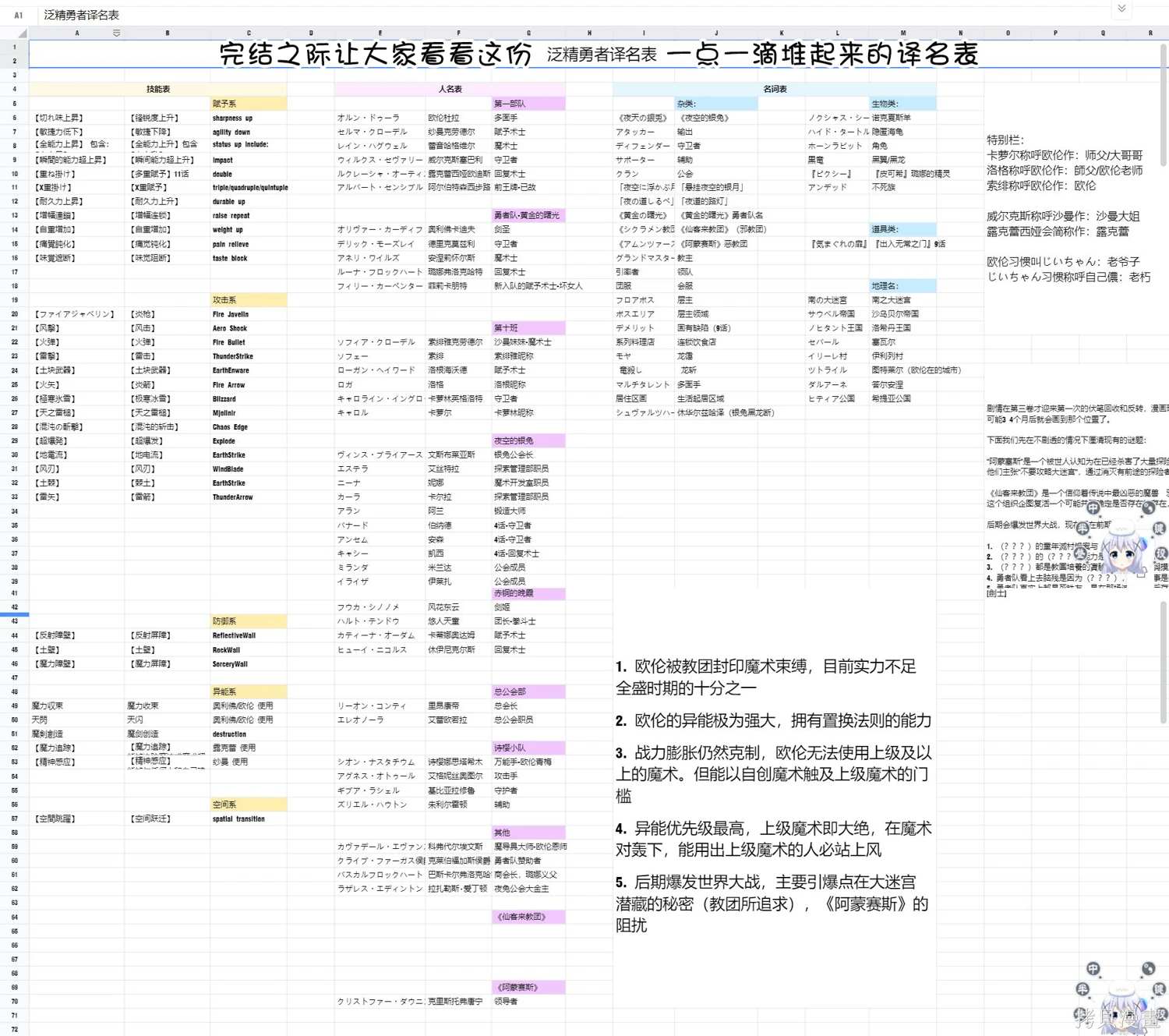The height and width of the screenshot is (1036, 1169).
Task: Select column R header
Action: (x=1150, y=32)
